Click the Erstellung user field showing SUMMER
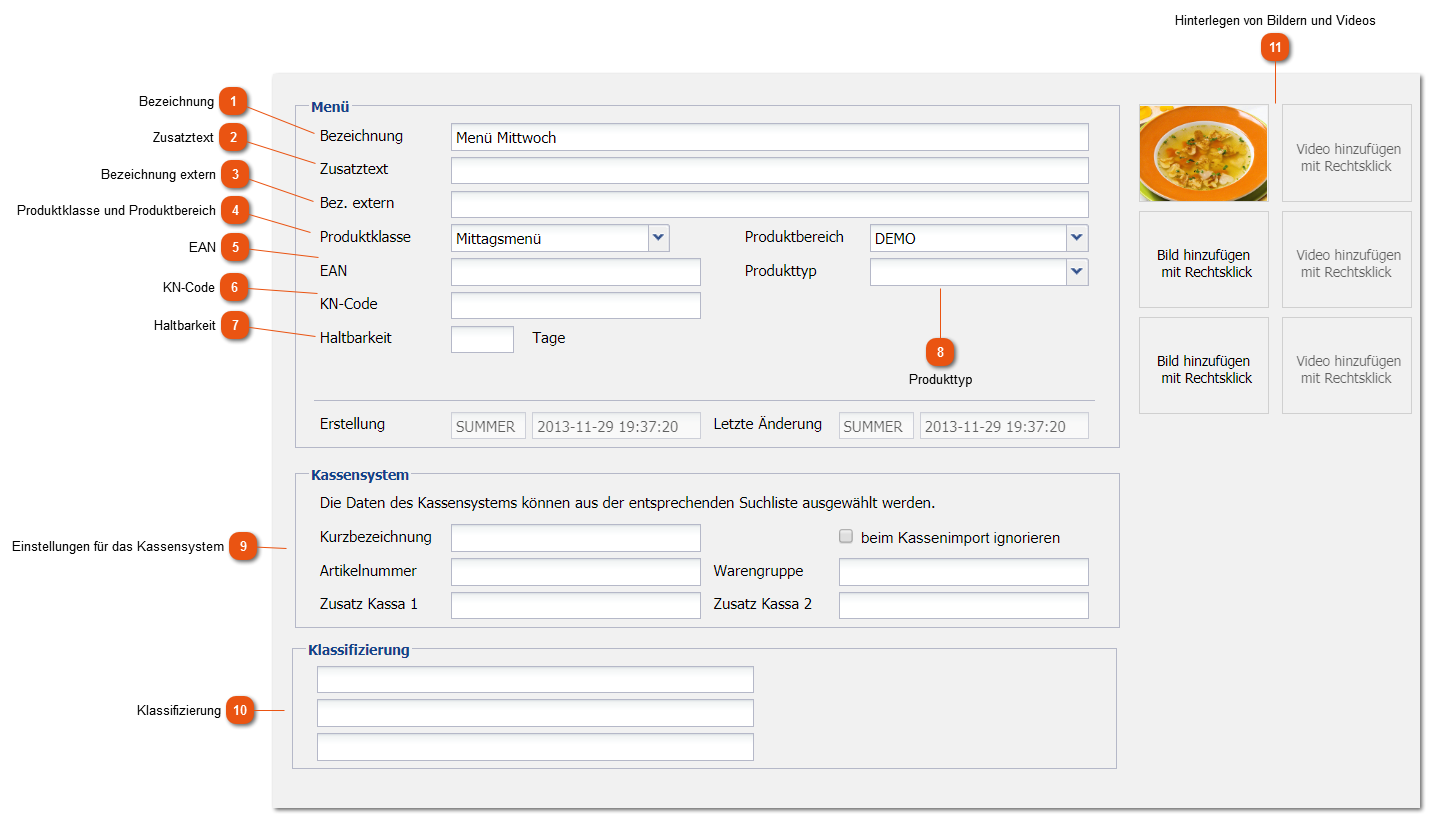The height and width of the screenshot is (817, 1429). pos(488,426)
